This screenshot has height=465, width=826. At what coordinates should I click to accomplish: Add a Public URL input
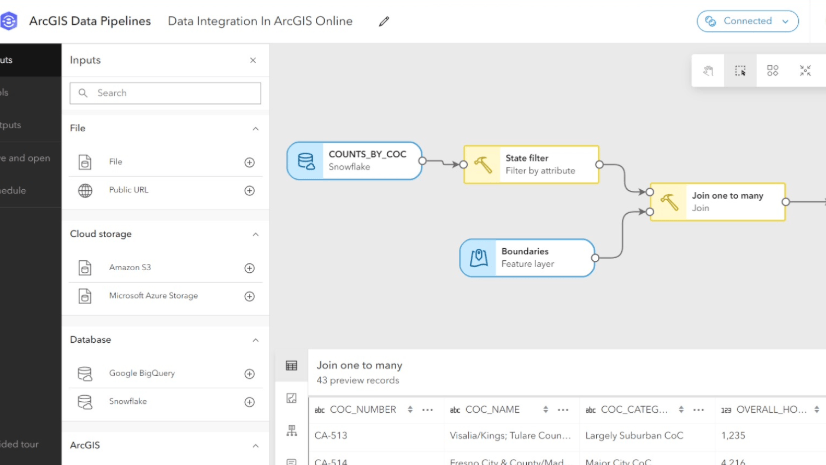250,190
